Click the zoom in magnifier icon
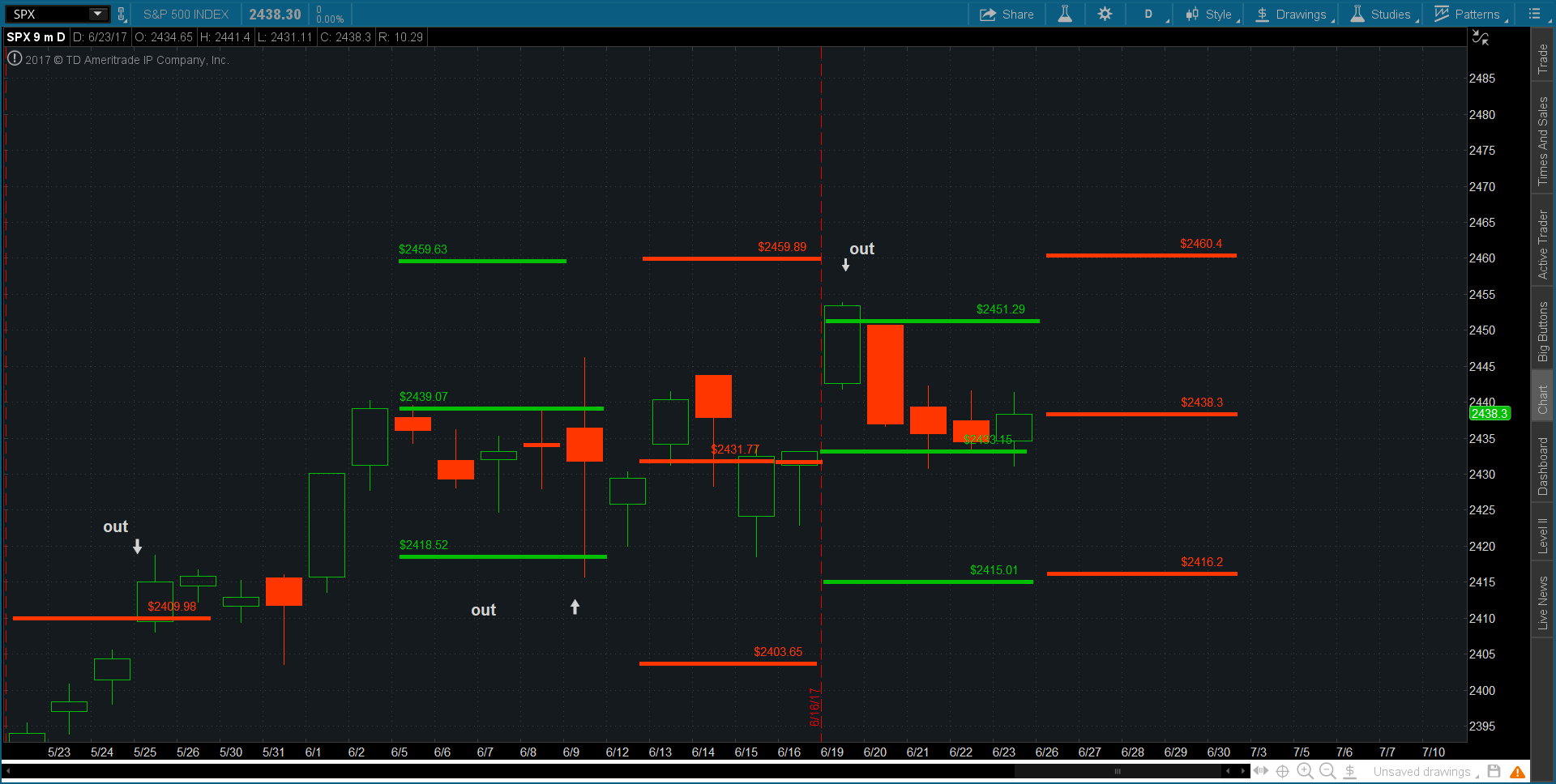This screenshot has width=1556, height=784. click(1305, 771)
